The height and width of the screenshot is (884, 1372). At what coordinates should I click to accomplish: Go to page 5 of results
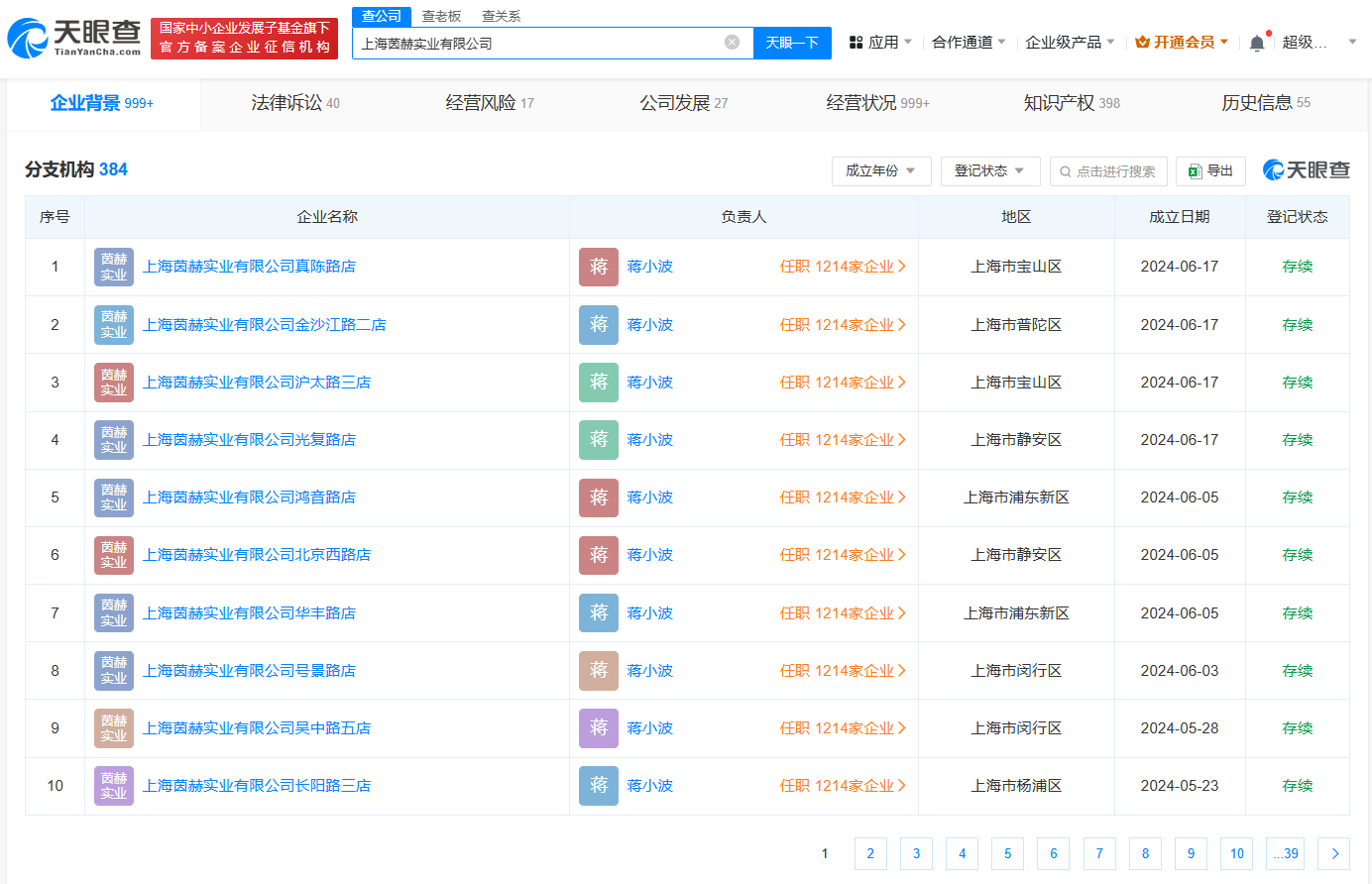point(1007,853)
